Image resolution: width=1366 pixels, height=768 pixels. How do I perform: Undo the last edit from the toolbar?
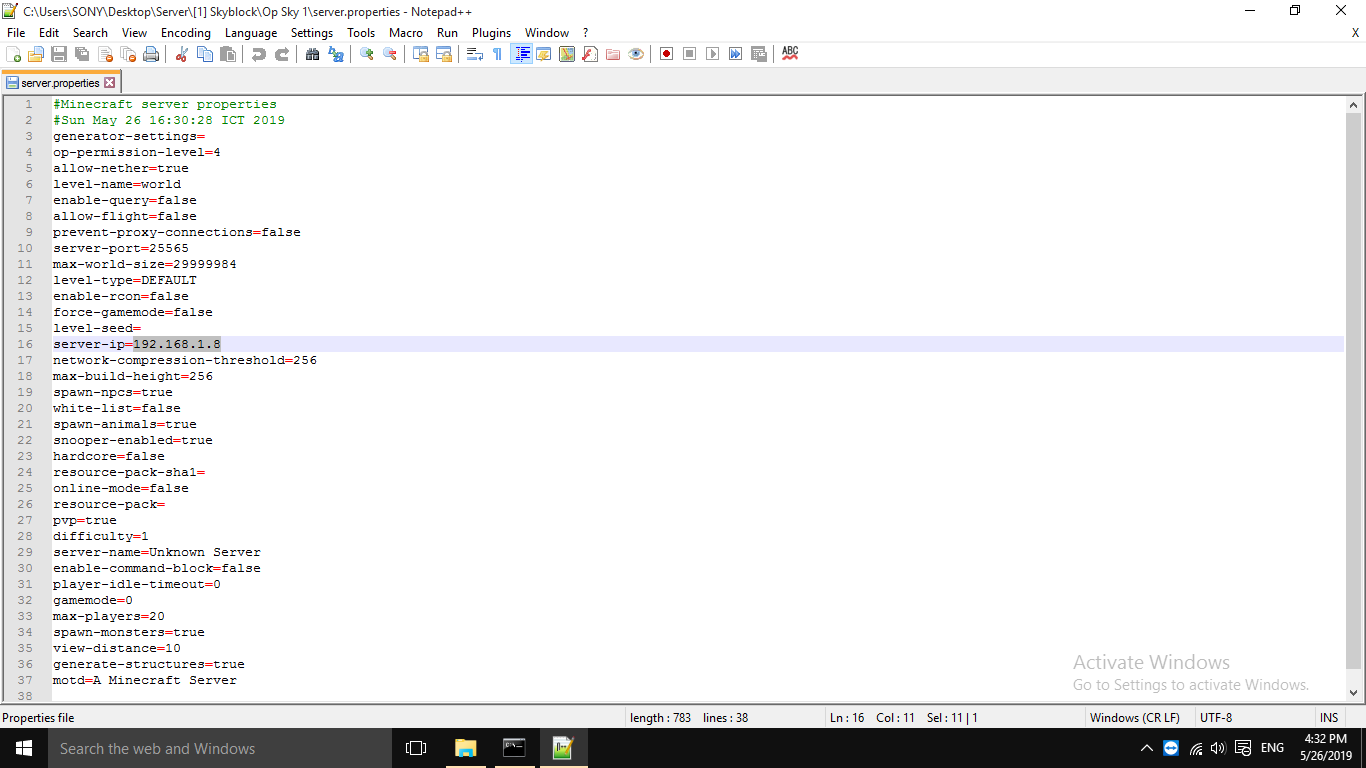pos(259,54)
